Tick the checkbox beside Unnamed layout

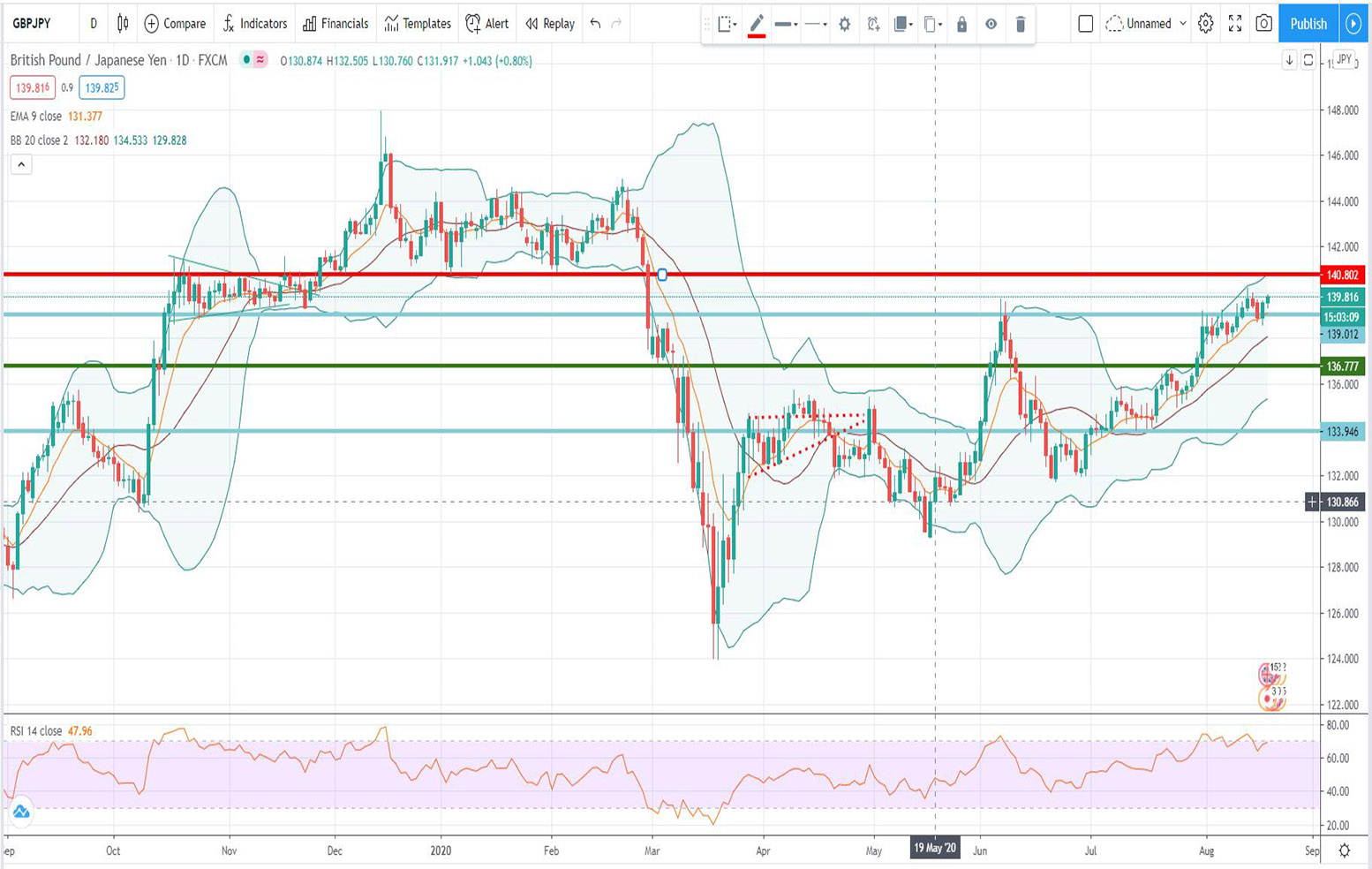click(x=1086, y=24)
